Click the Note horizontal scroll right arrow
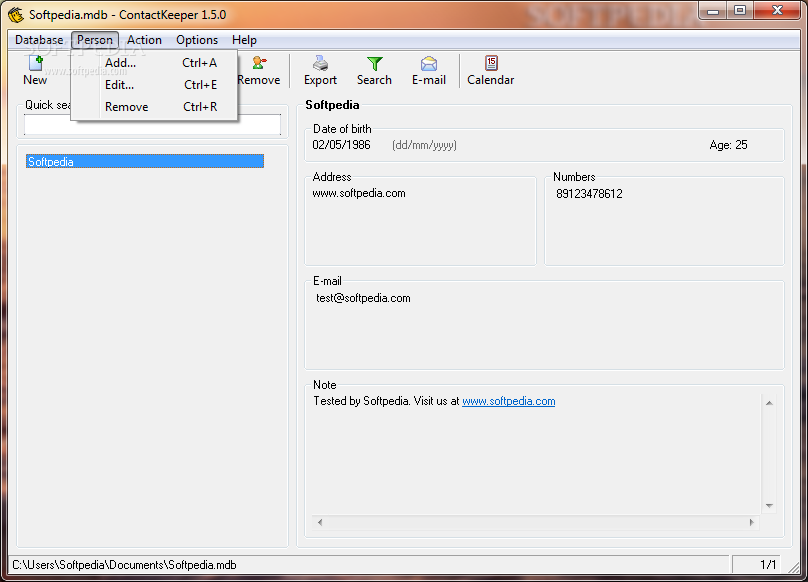The height and width of the screenshot is (582, 808). pyautogui.click(x=751, y=522)
